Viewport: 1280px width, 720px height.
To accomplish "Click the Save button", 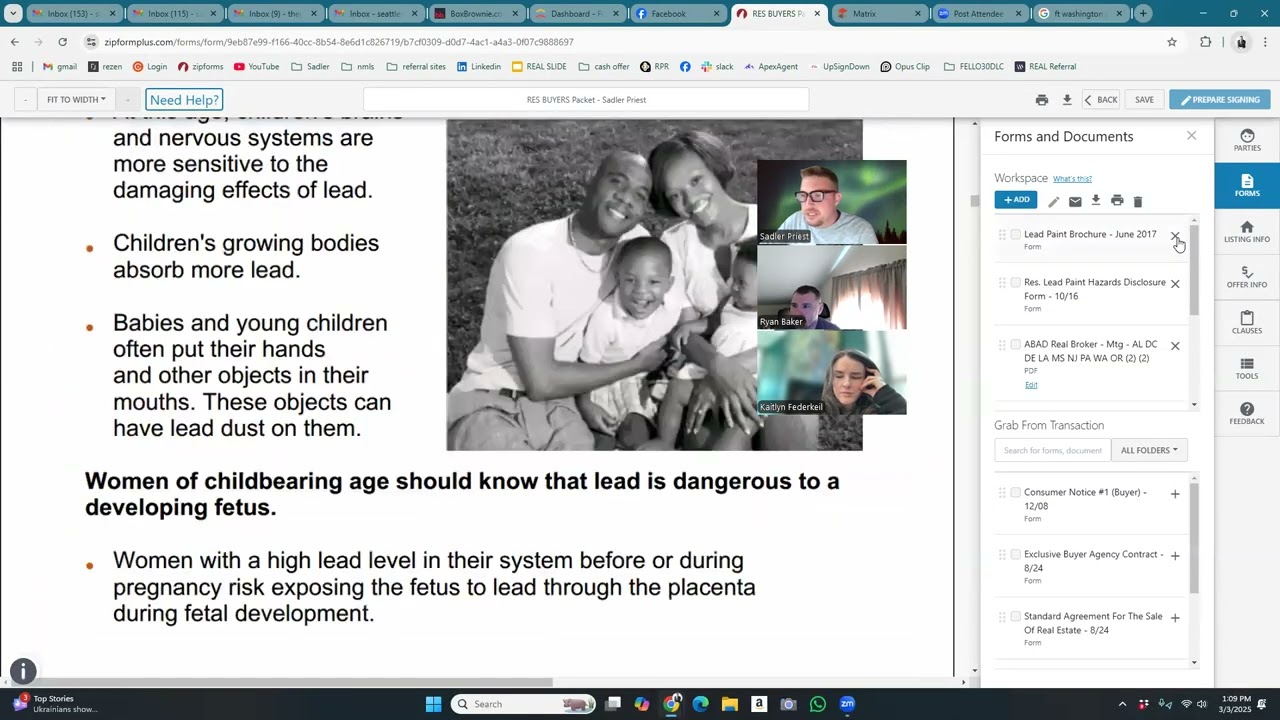I will coord(1144,100).
